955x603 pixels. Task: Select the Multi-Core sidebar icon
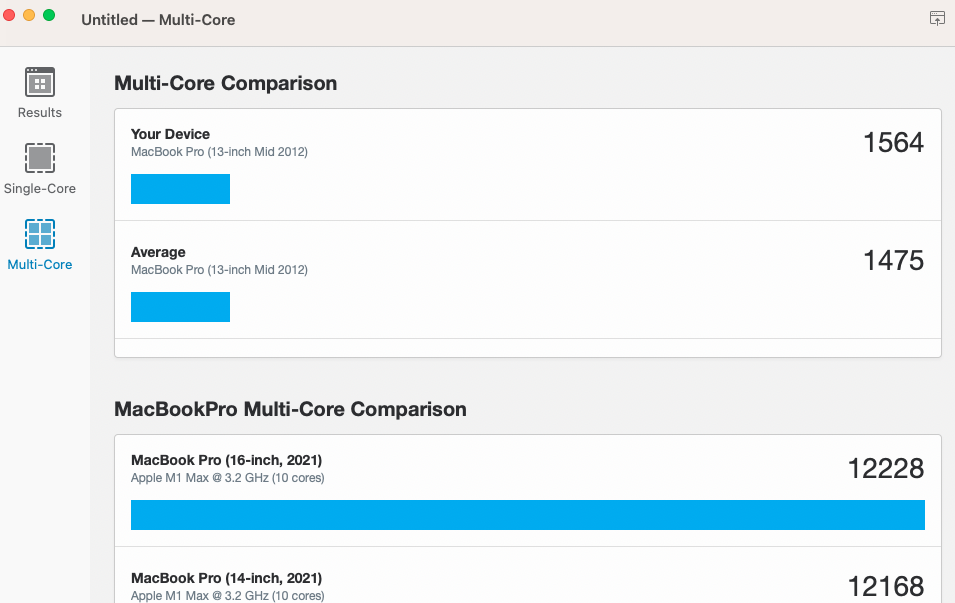[40, 235]
